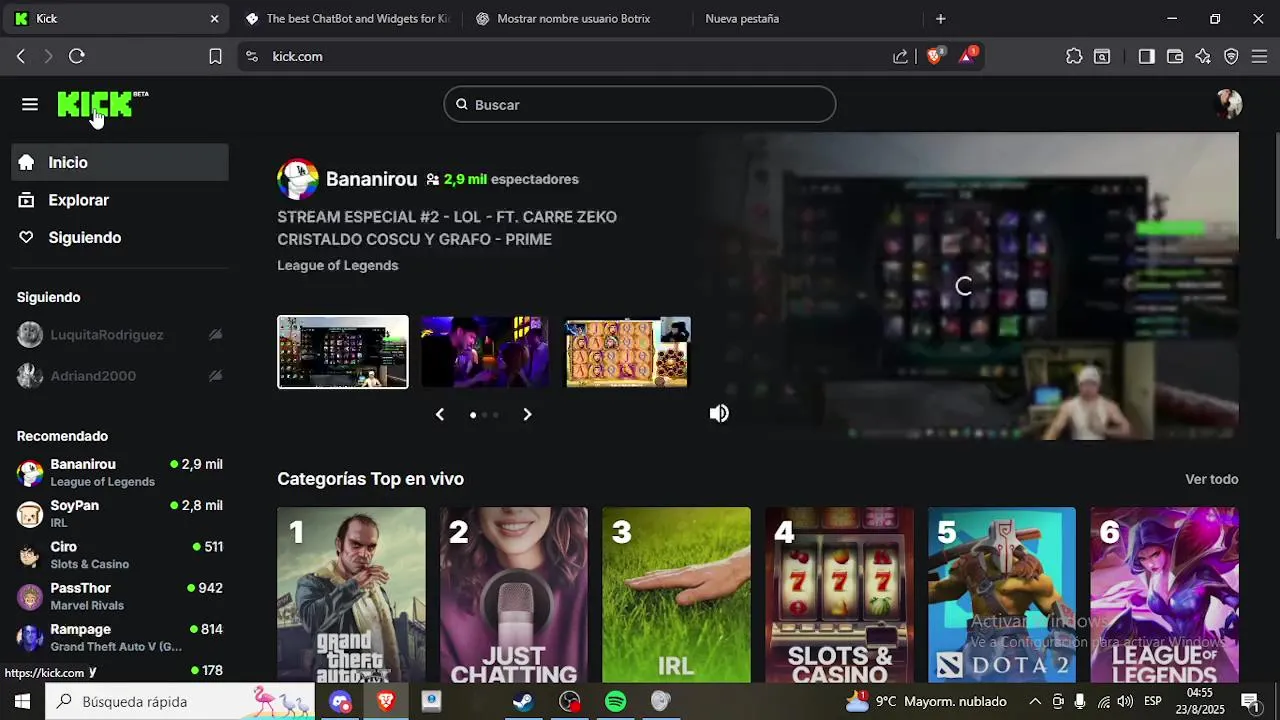1280x720 pixels.
Task: Open recommended channel Bananirou in sidebar
Action: point(120,472)
